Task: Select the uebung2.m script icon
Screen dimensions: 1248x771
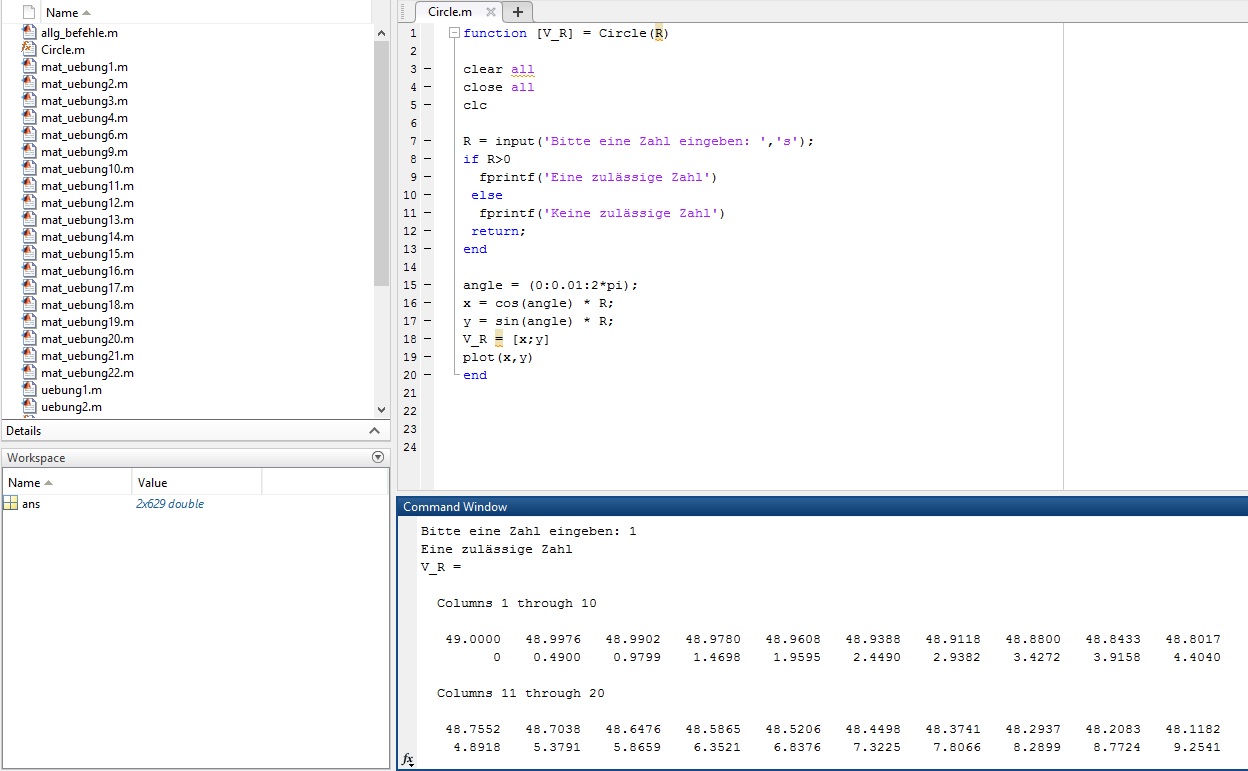Action: pos(29,407)
